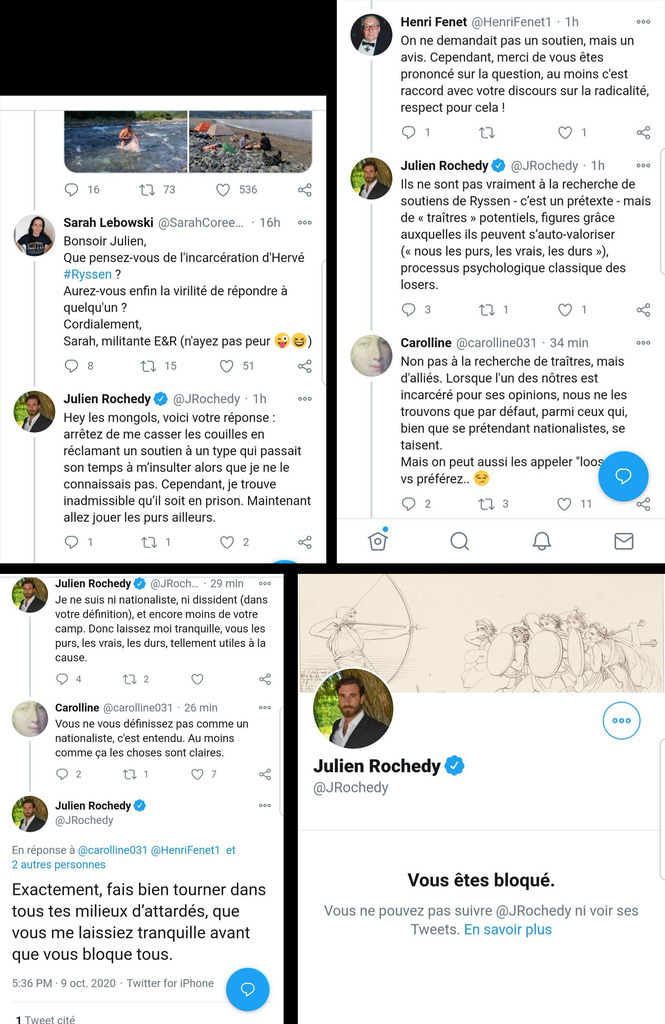Screen dimensions: 665x1024
Task: Tap the @carolline031 mention in reply header
Action: (x=112, y=850)
